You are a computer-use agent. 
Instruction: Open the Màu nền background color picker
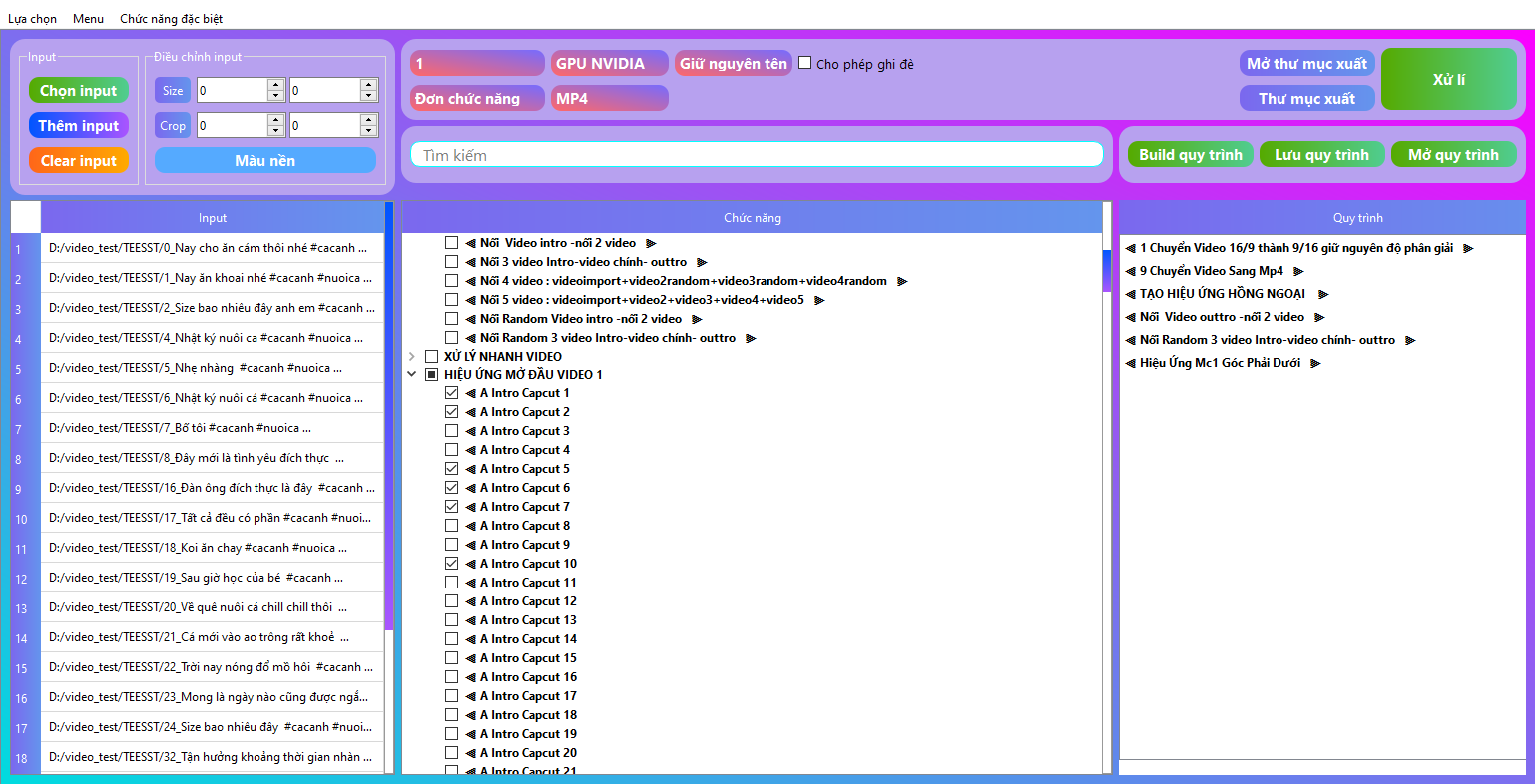pos(264,161)
